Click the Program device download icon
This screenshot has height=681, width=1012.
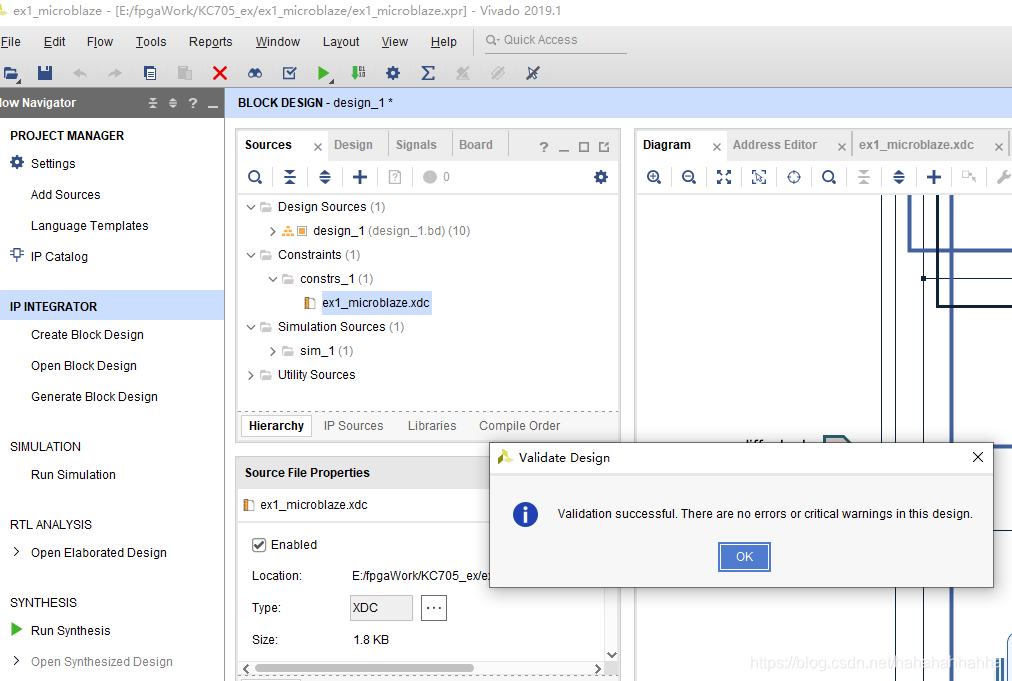(x=358, y=73)
